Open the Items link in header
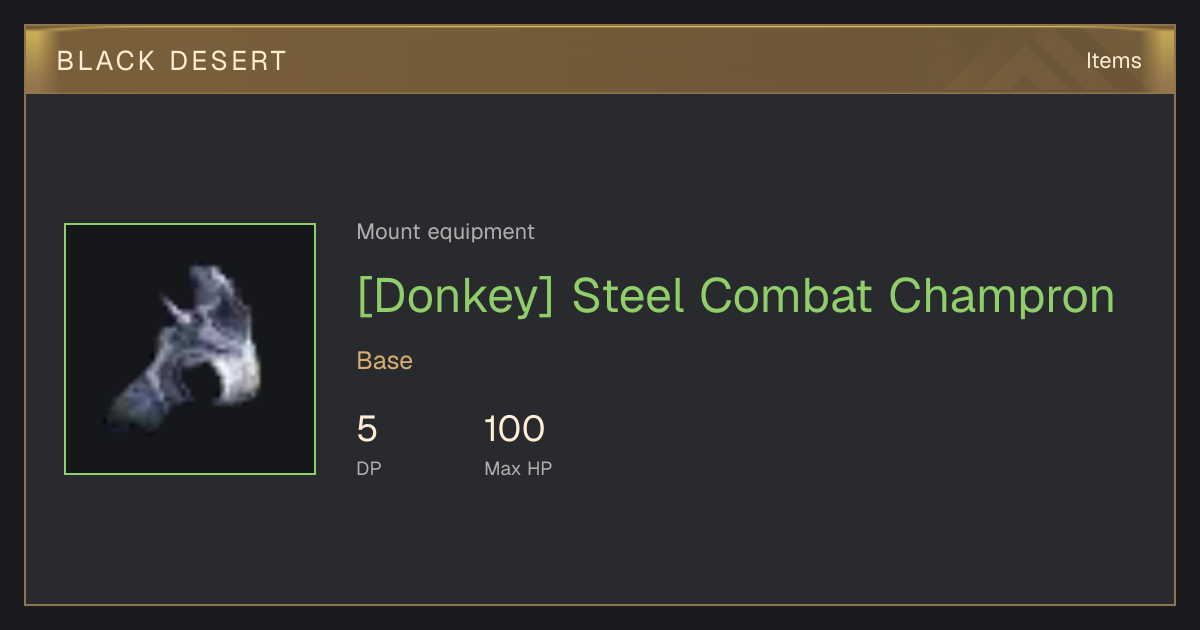 pyautogui.click(x=1113, y=61)
